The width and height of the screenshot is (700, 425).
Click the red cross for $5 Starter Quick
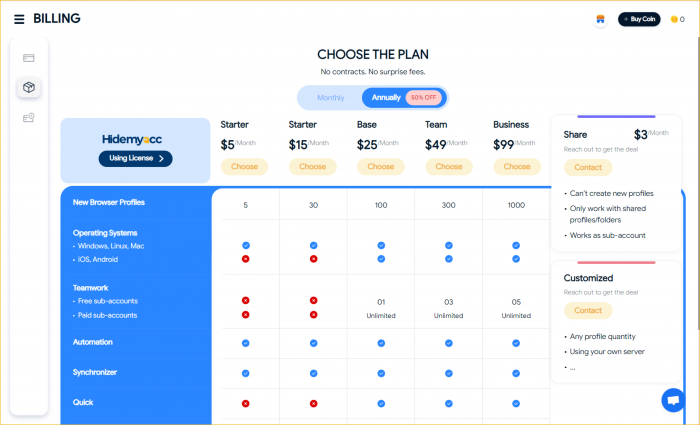point(246,404)
